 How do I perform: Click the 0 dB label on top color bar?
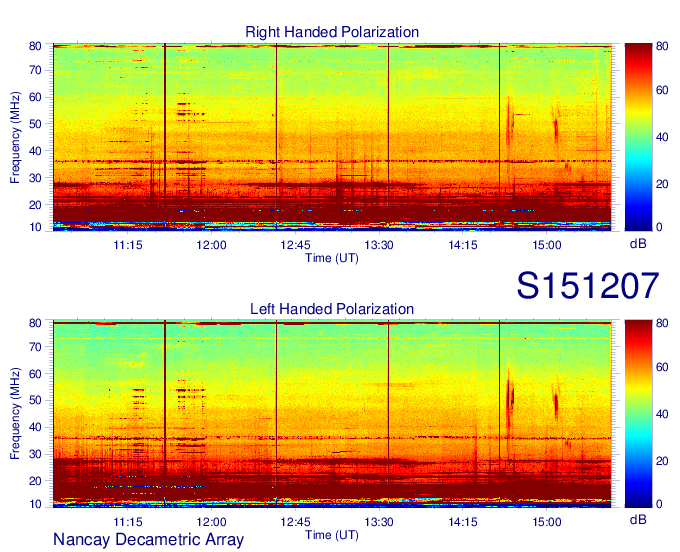point(659,227)
